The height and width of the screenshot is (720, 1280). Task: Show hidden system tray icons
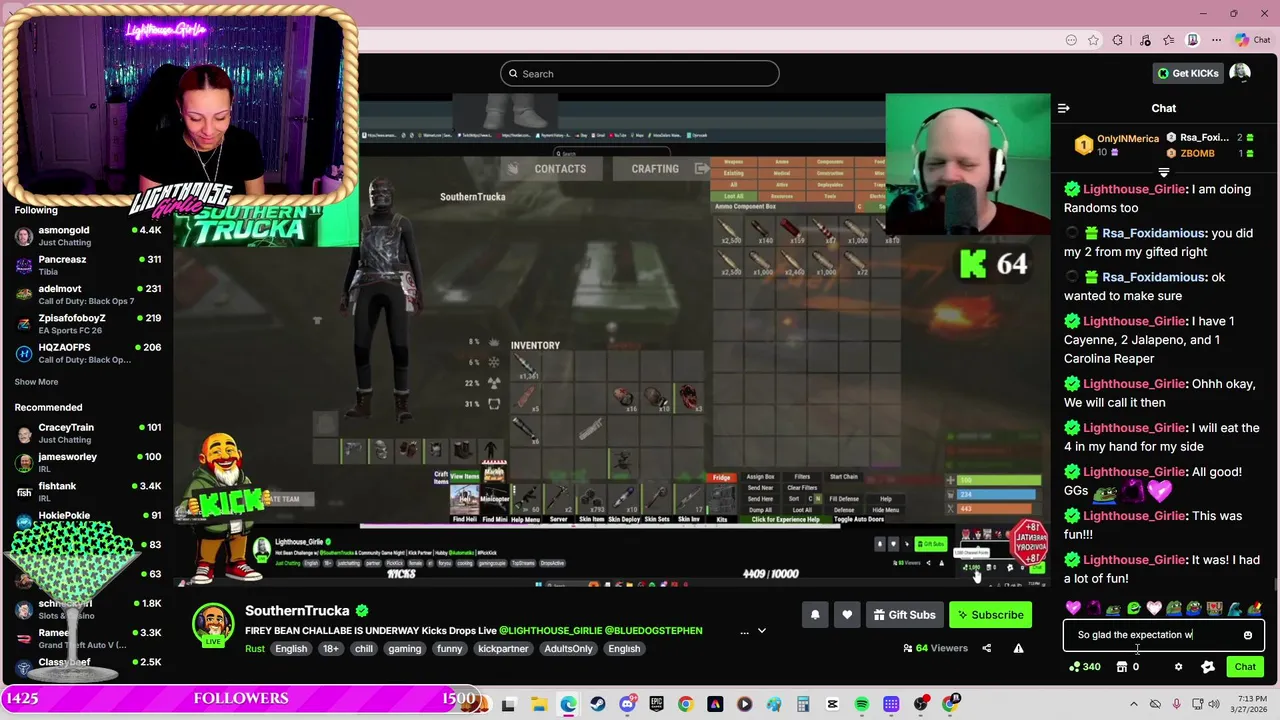click(1134, 704)
